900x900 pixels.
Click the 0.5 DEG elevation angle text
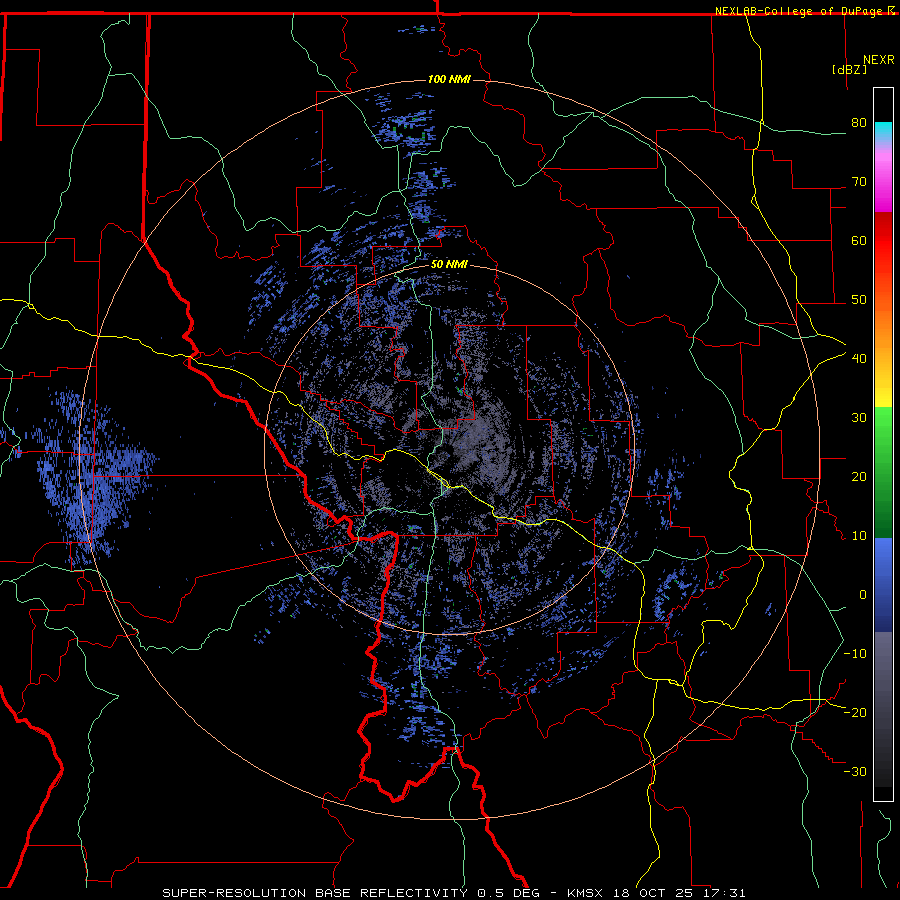pyautogui.click(x=508, y=893)
